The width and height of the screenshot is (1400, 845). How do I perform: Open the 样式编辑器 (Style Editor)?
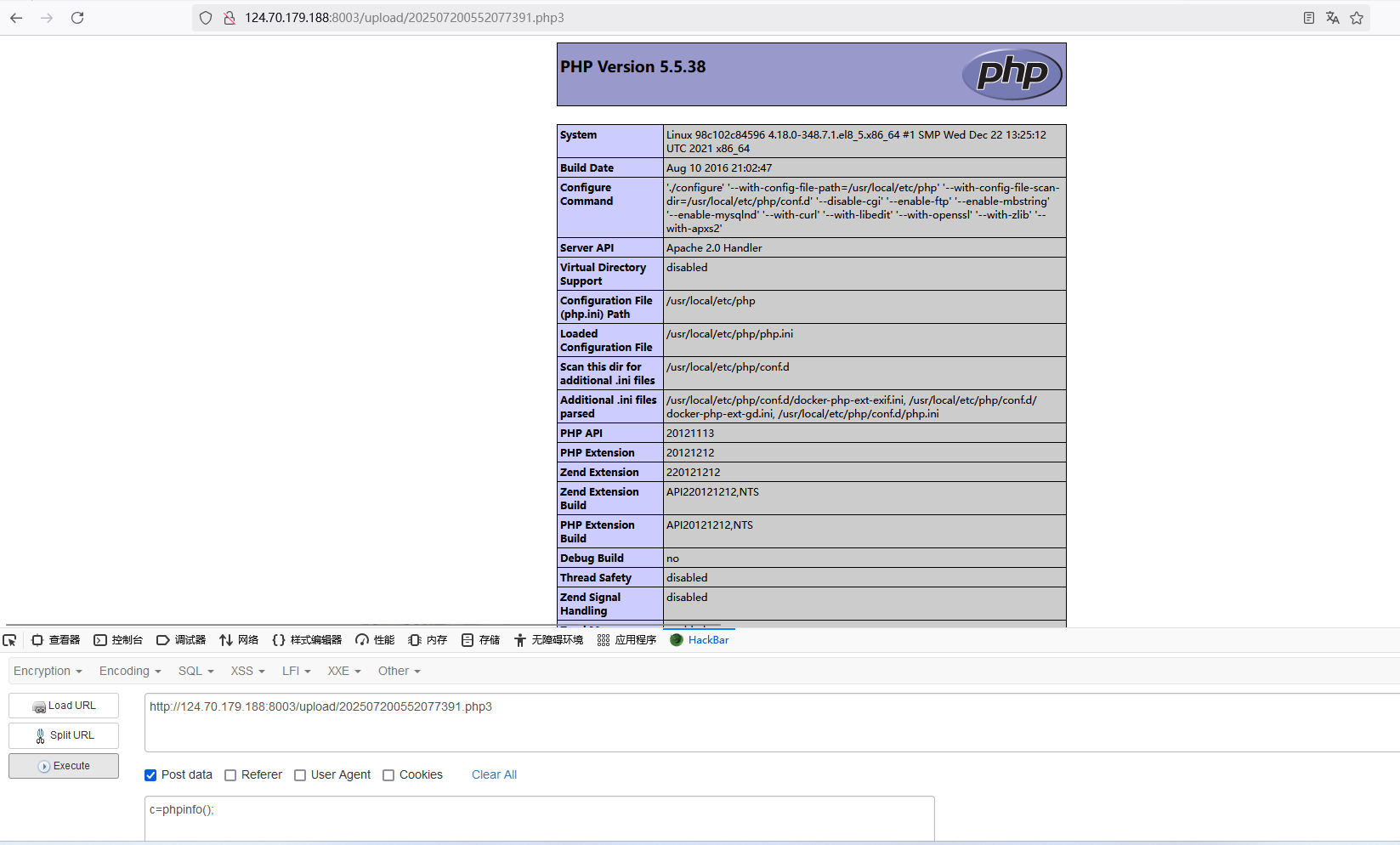coord(306,639)
